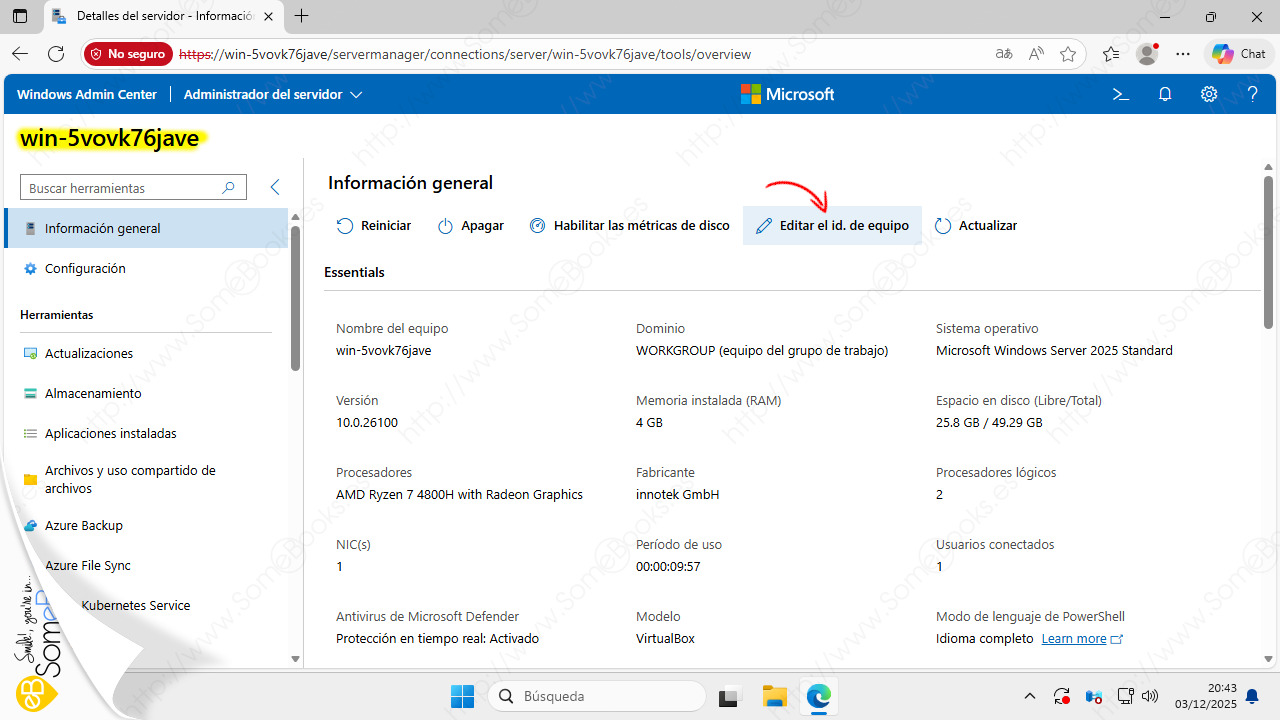Viewport: 1280px width, 720px height.
Task: Expand the Administrador del servidor dropdown
Action: tap(273, 94)
